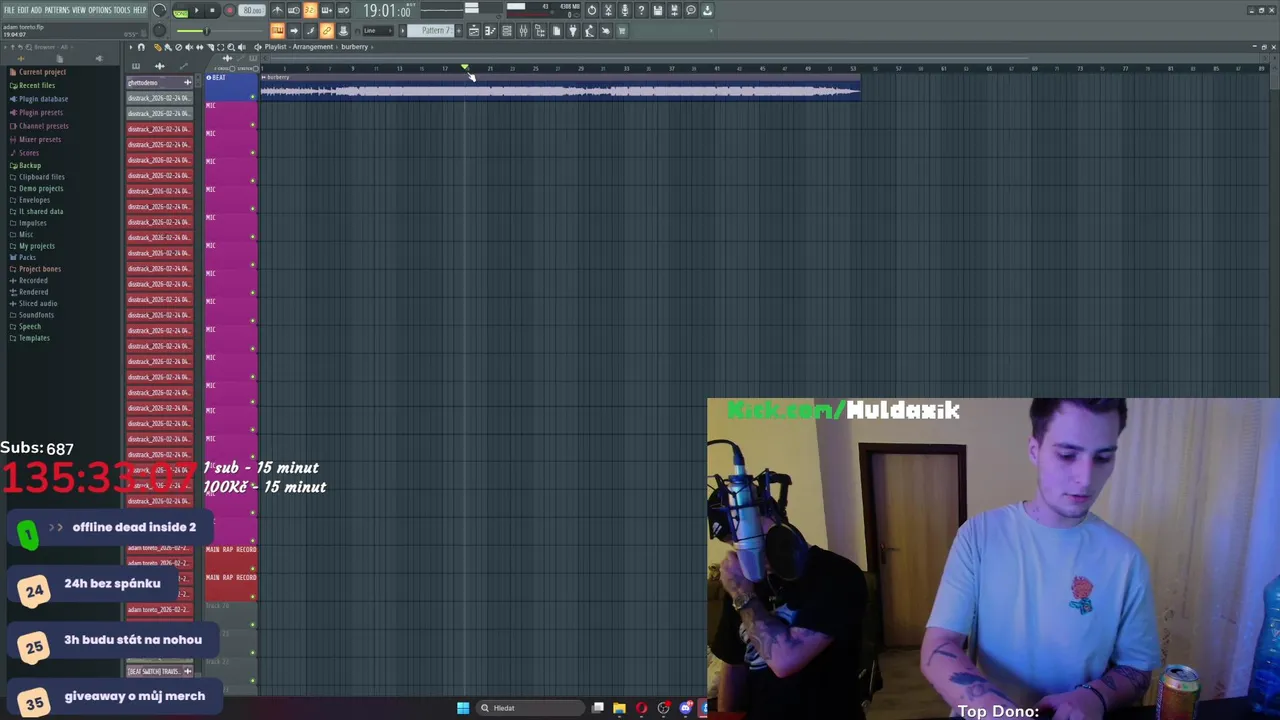
Task: Toggle the pattern/song mode switch
Action: (x=181, y=13)
